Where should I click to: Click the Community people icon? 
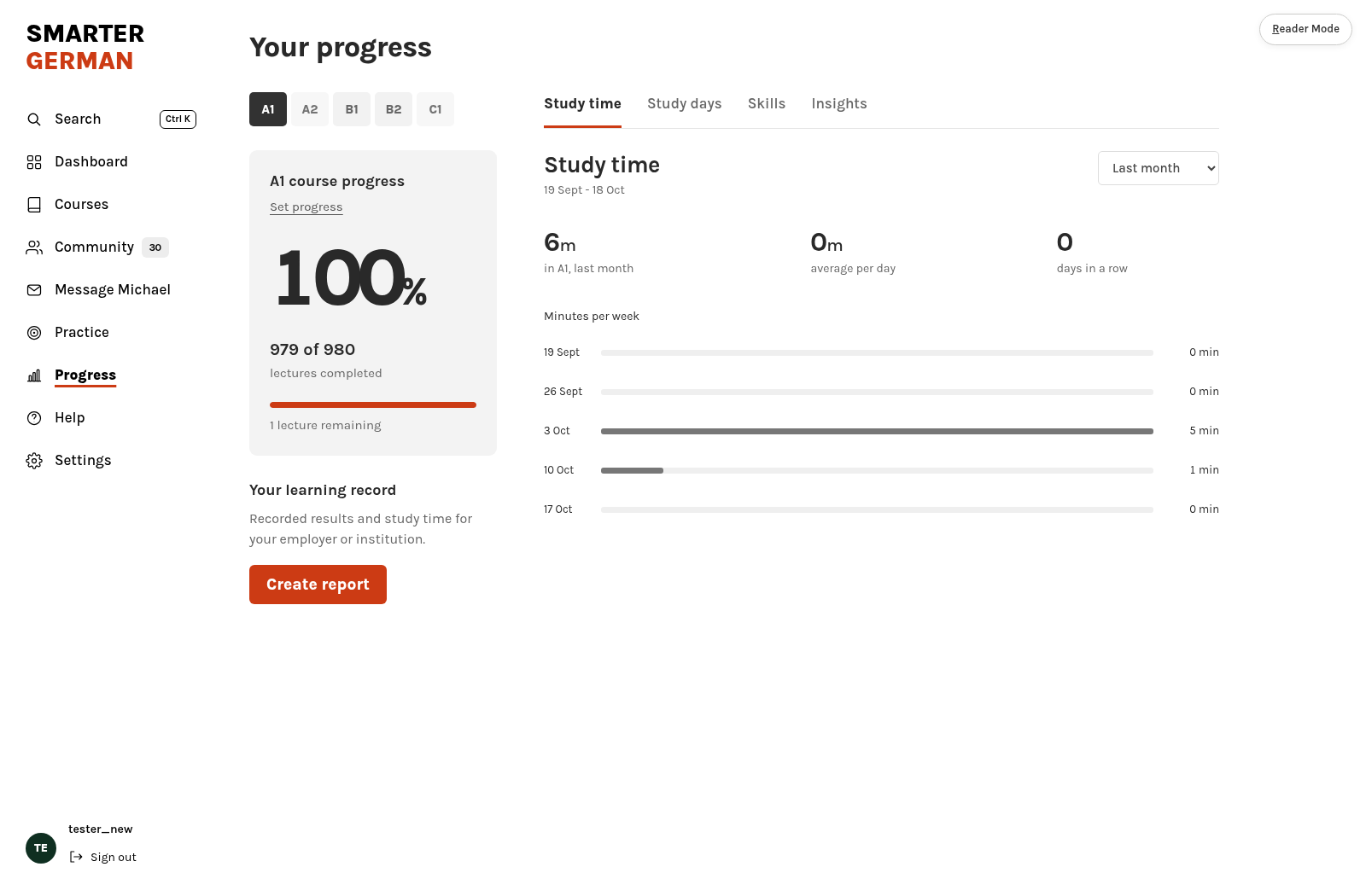[34, 247]
